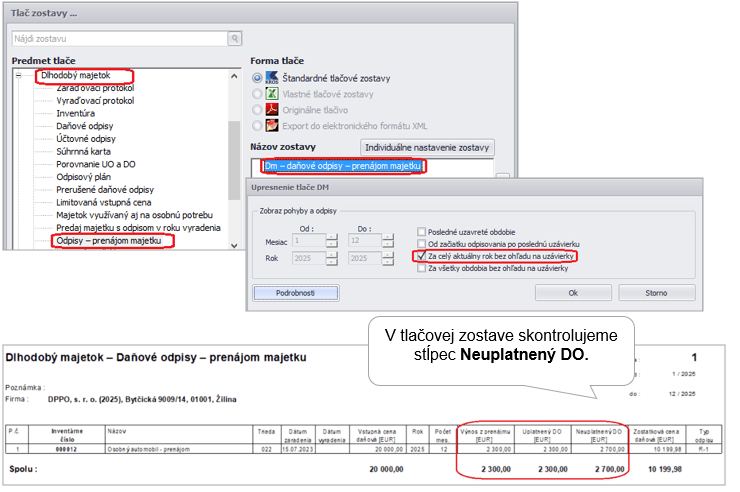Tick Od začiatku odpisovania po poslednú uzávierku
The height and width of the screenshot is (492, 740).
[421, 244]
